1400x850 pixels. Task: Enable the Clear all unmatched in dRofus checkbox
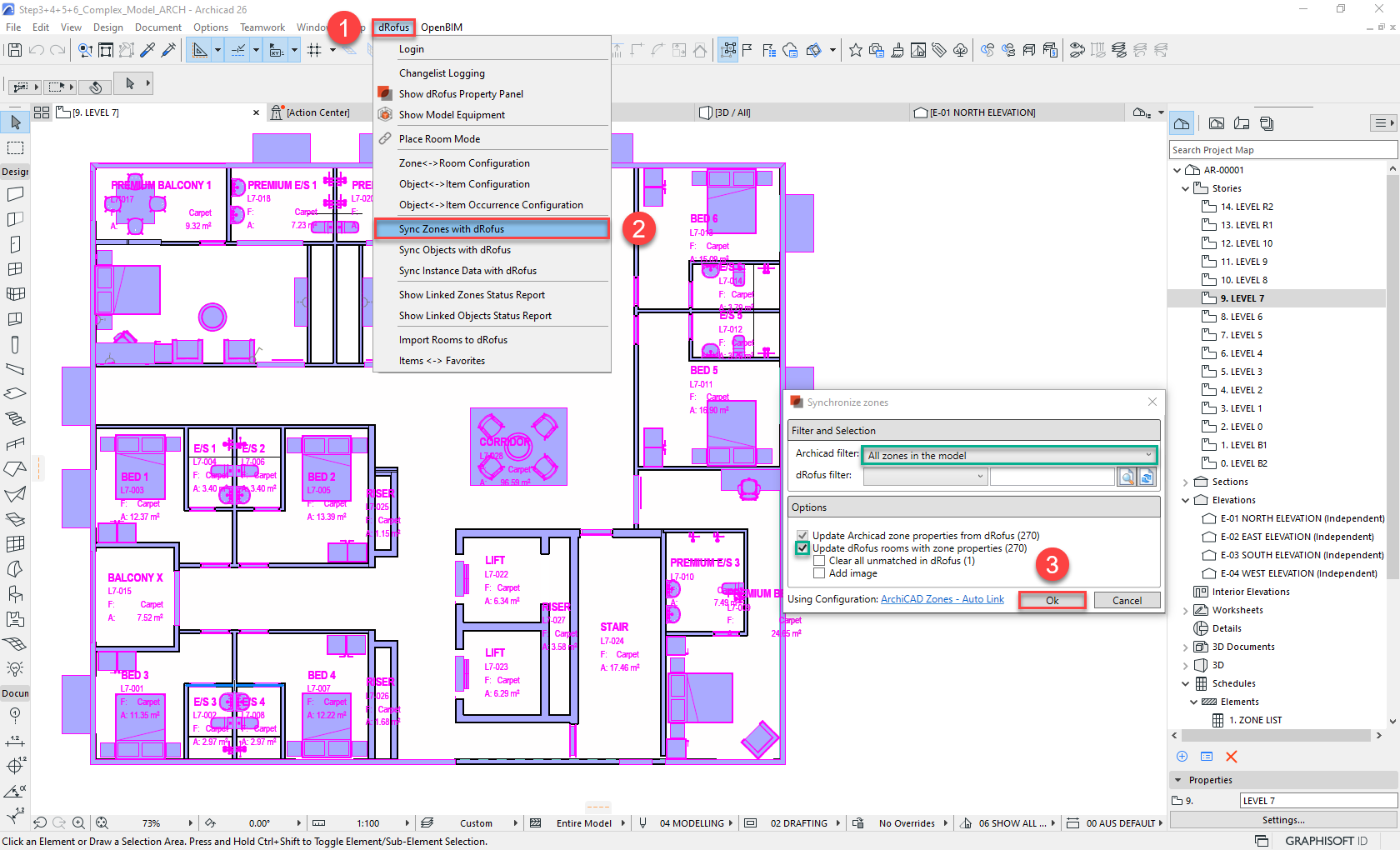coord(818,560)
